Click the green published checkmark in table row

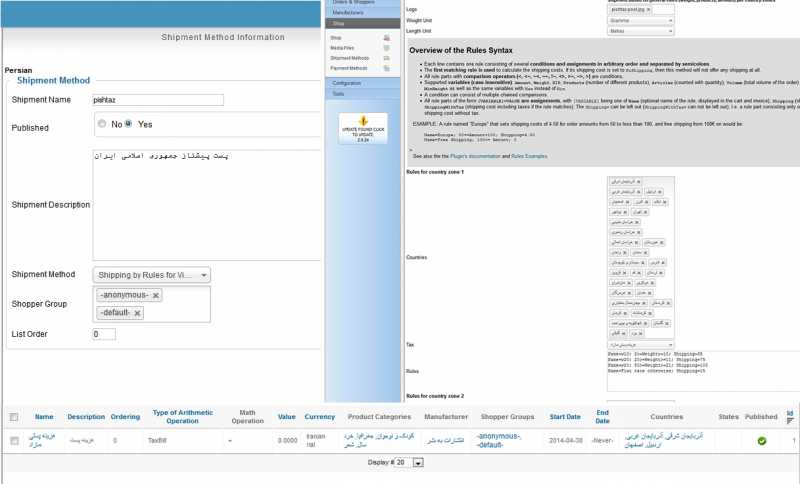[x=761, y=440]
